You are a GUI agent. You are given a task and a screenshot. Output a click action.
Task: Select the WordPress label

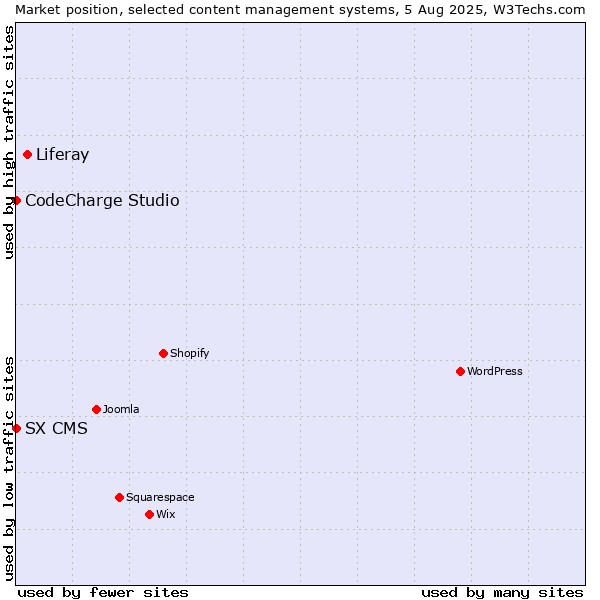click(x=495, y=371)
